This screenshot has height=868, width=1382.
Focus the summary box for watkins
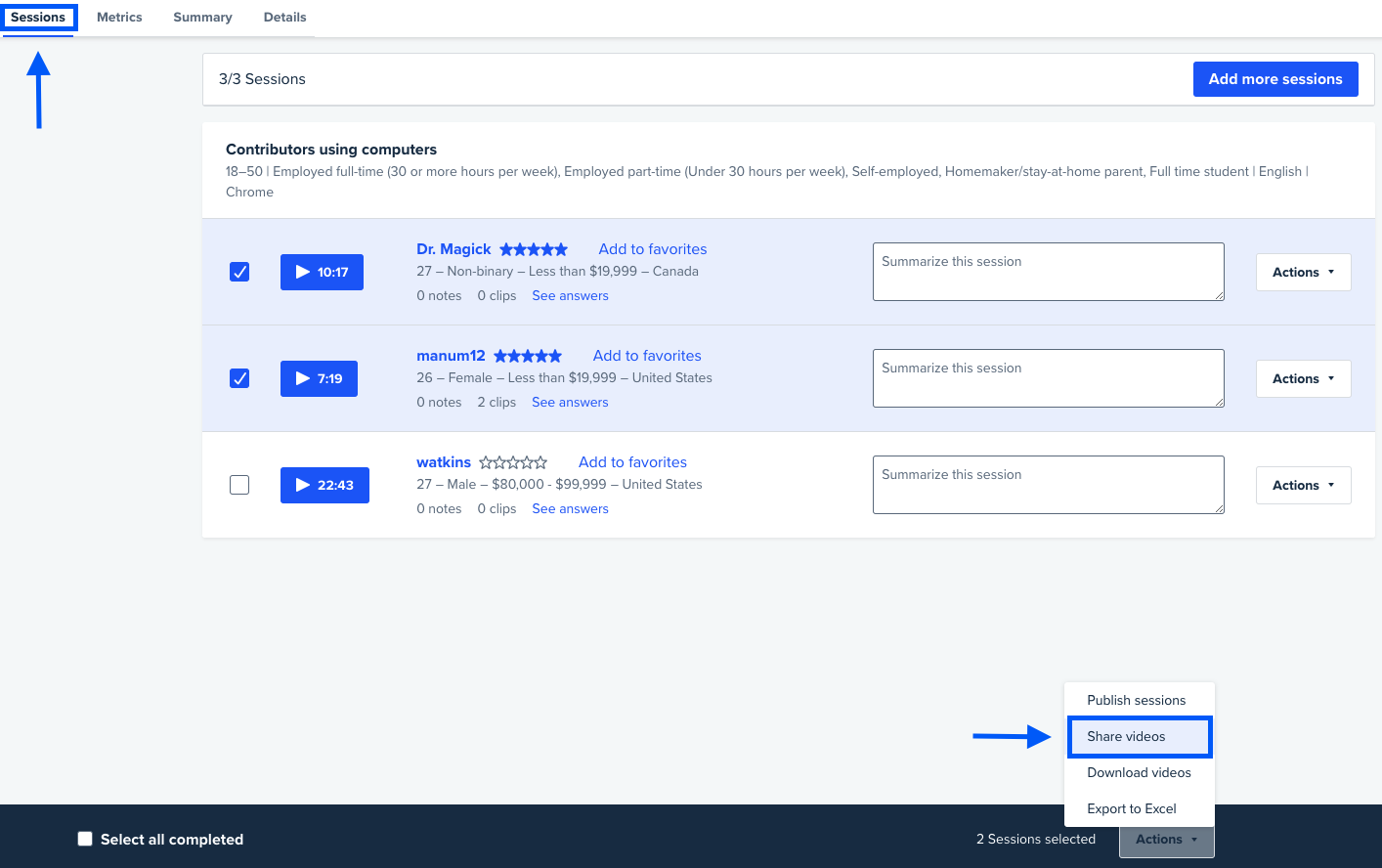point(1049,485)
